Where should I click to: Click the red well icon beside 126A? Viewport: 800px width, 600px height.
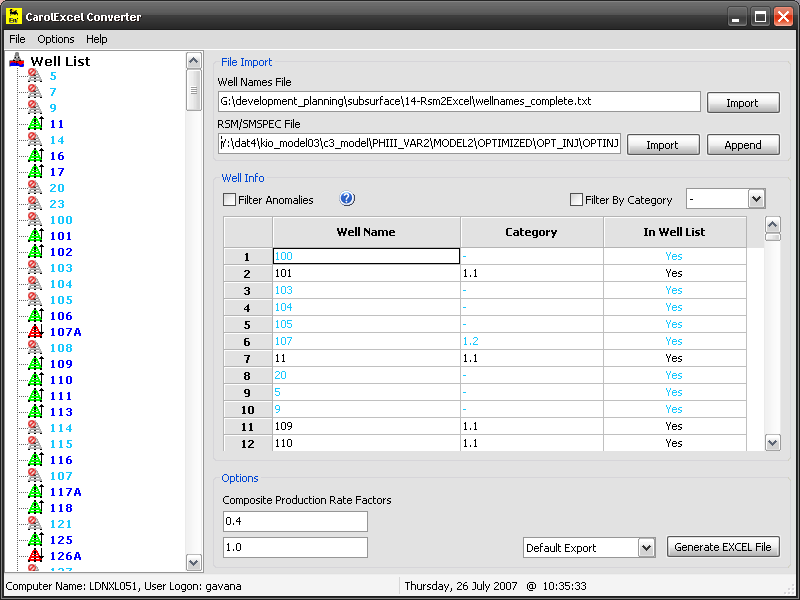coord(34,556)
